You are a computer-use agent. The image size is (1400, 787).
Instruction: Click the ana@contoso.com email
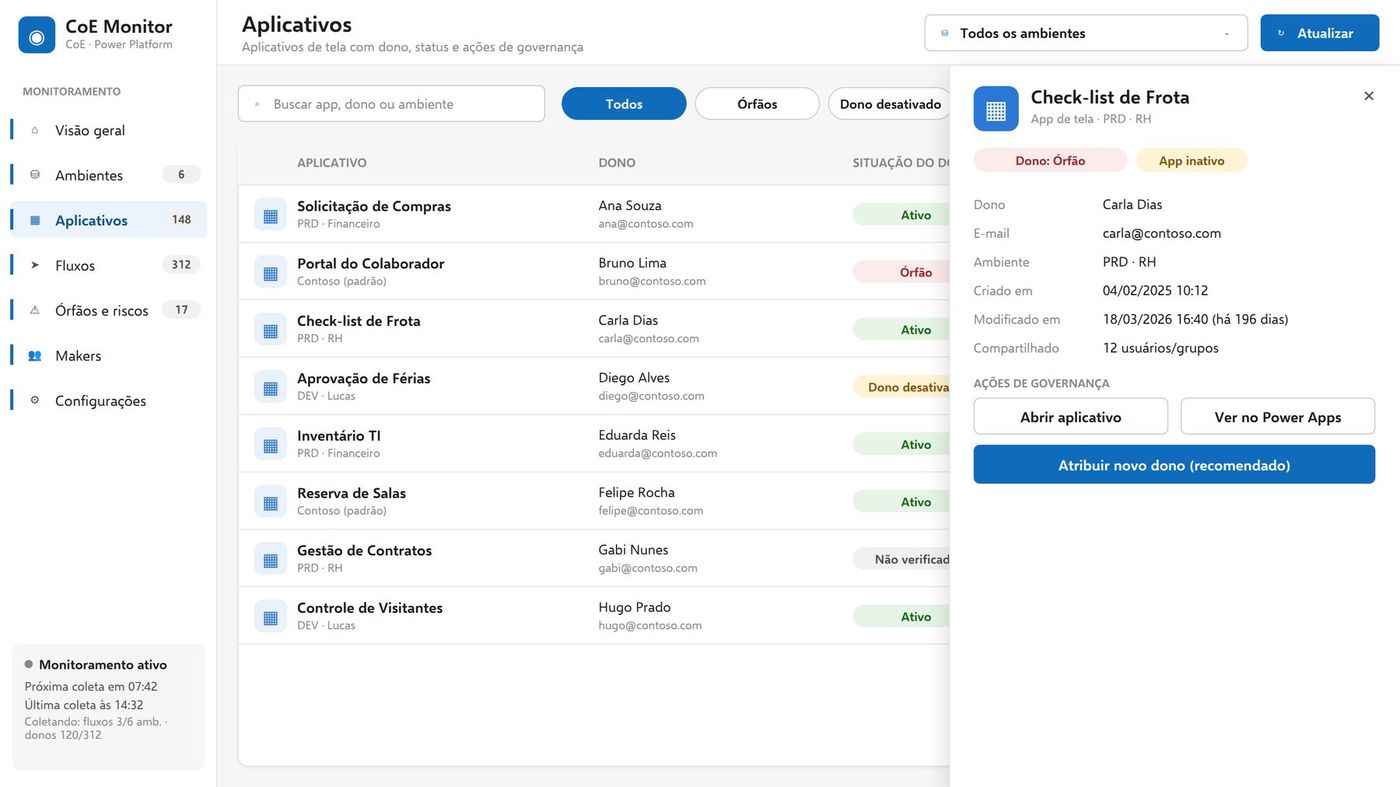[x=645, y=224]
